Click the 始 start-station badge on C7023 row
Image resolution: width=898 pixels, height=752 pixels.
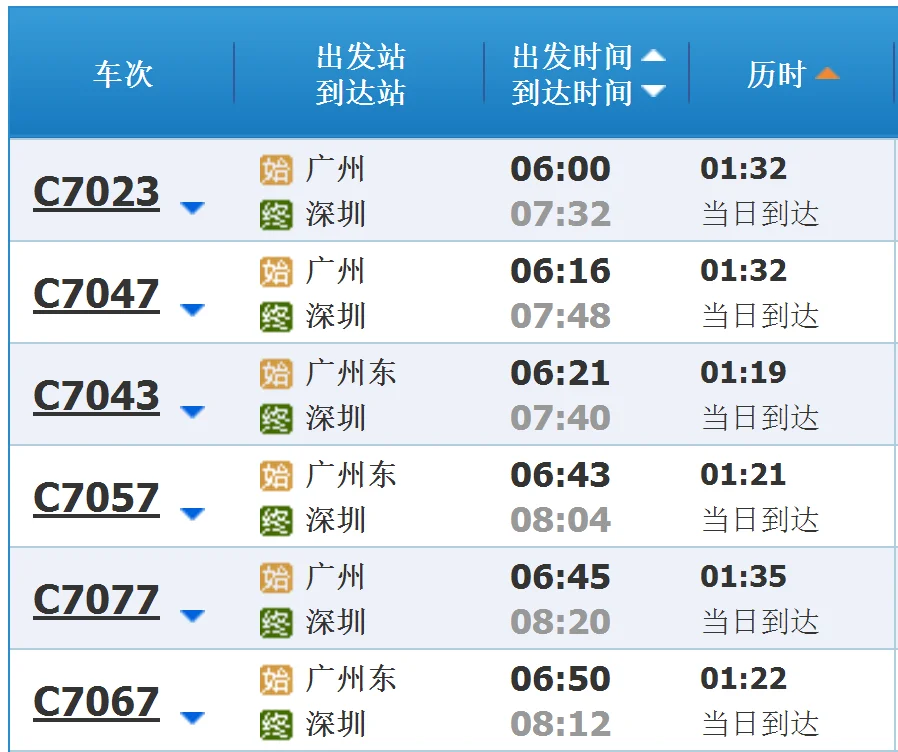(275, 170)
